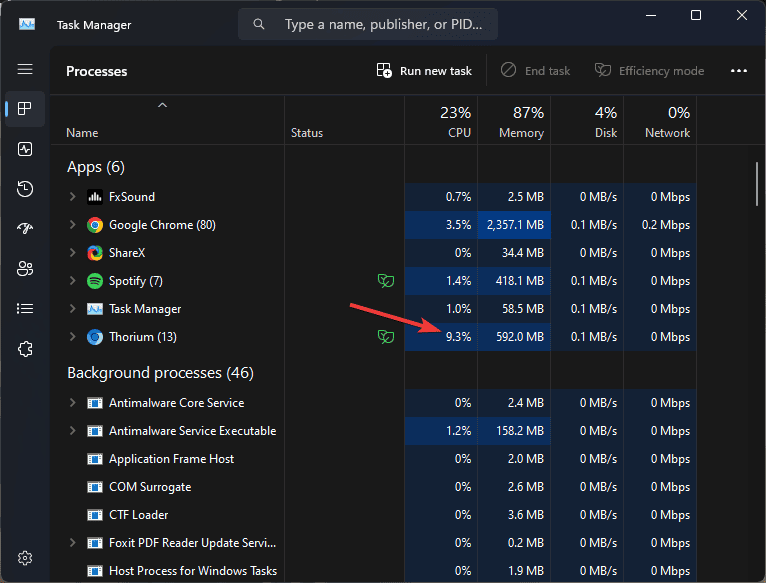Screen dimensions: 766x583
Task: Click Thorium's 592.0 MB memory value
Action: pyautogui.click(x=520, y=337)
